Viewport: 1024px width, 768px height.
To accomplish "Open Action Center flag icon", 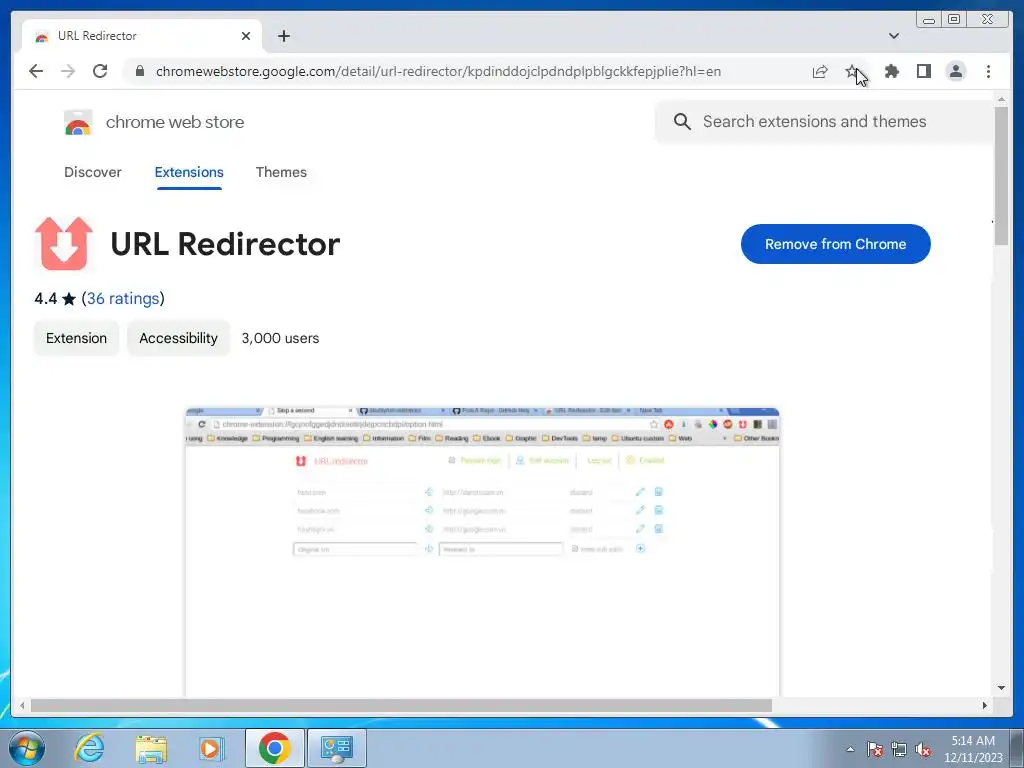I will (874, 749).
